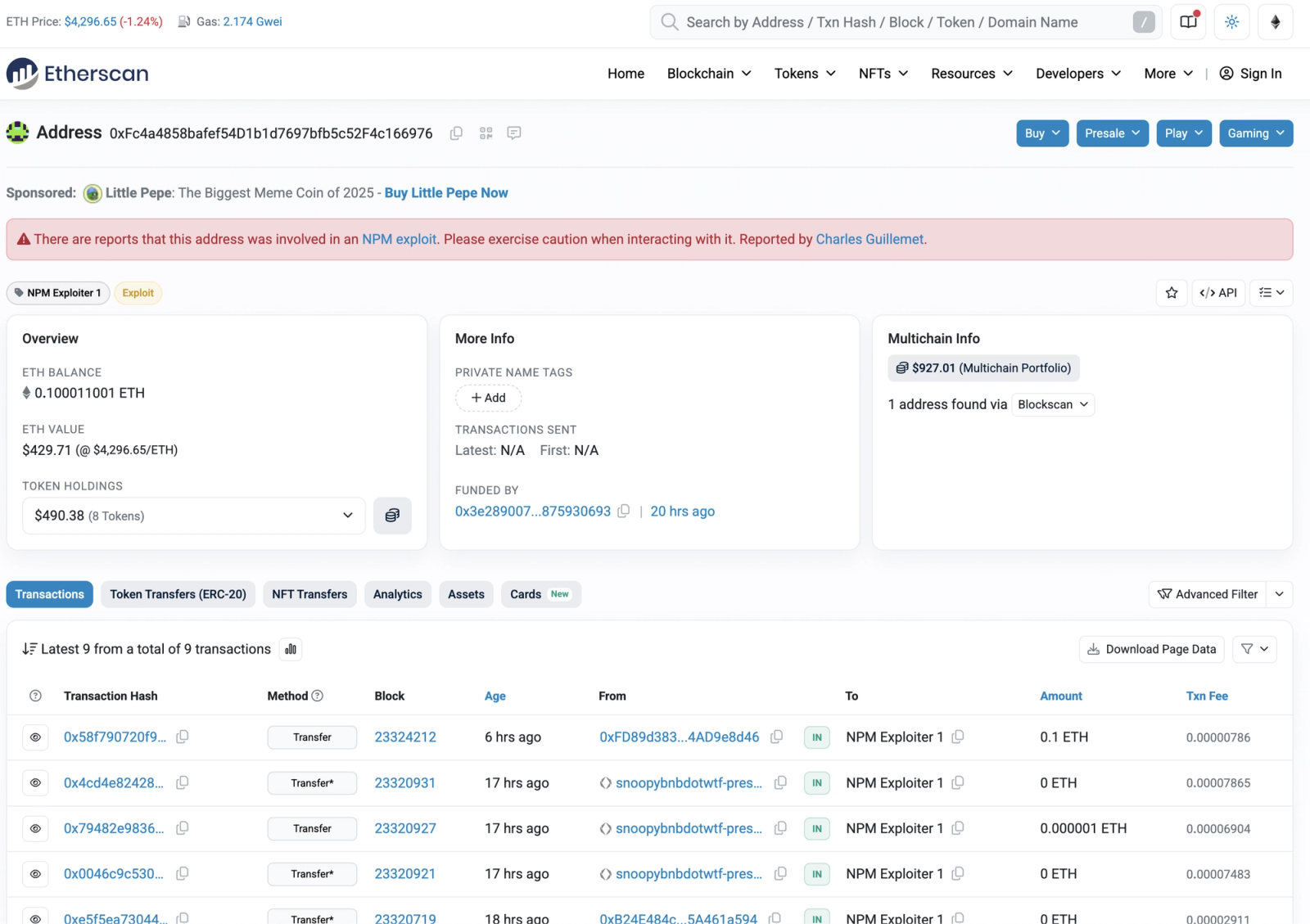Add address to watchlist via star

pos(1172,293)
